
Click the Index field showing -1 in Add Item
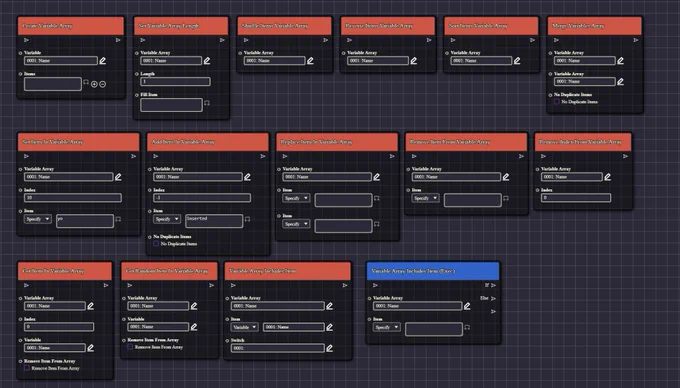point(202,198)
